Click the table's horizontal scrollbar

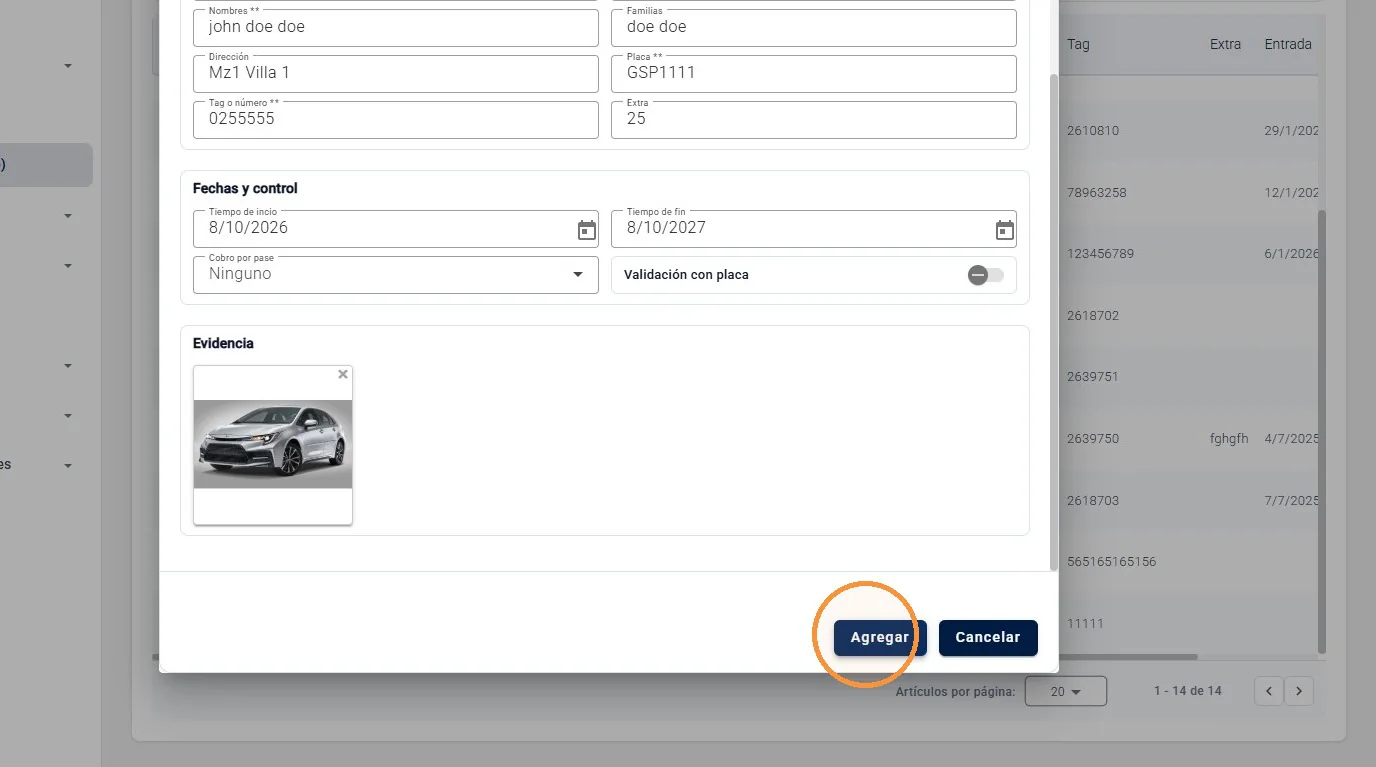1128,657
